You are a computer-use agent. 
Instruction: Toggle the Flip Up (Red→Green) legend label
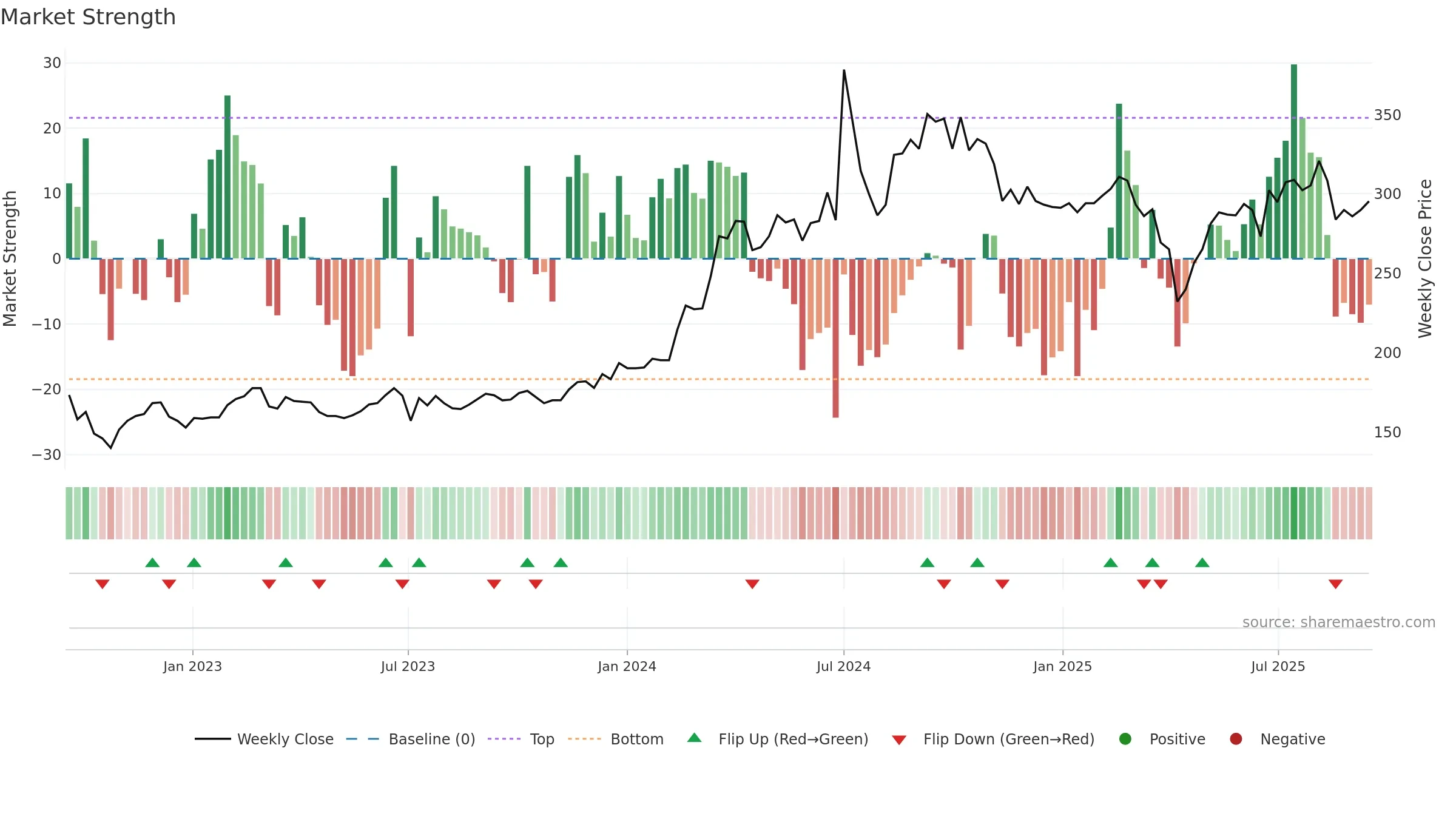[x=794, y=739]
